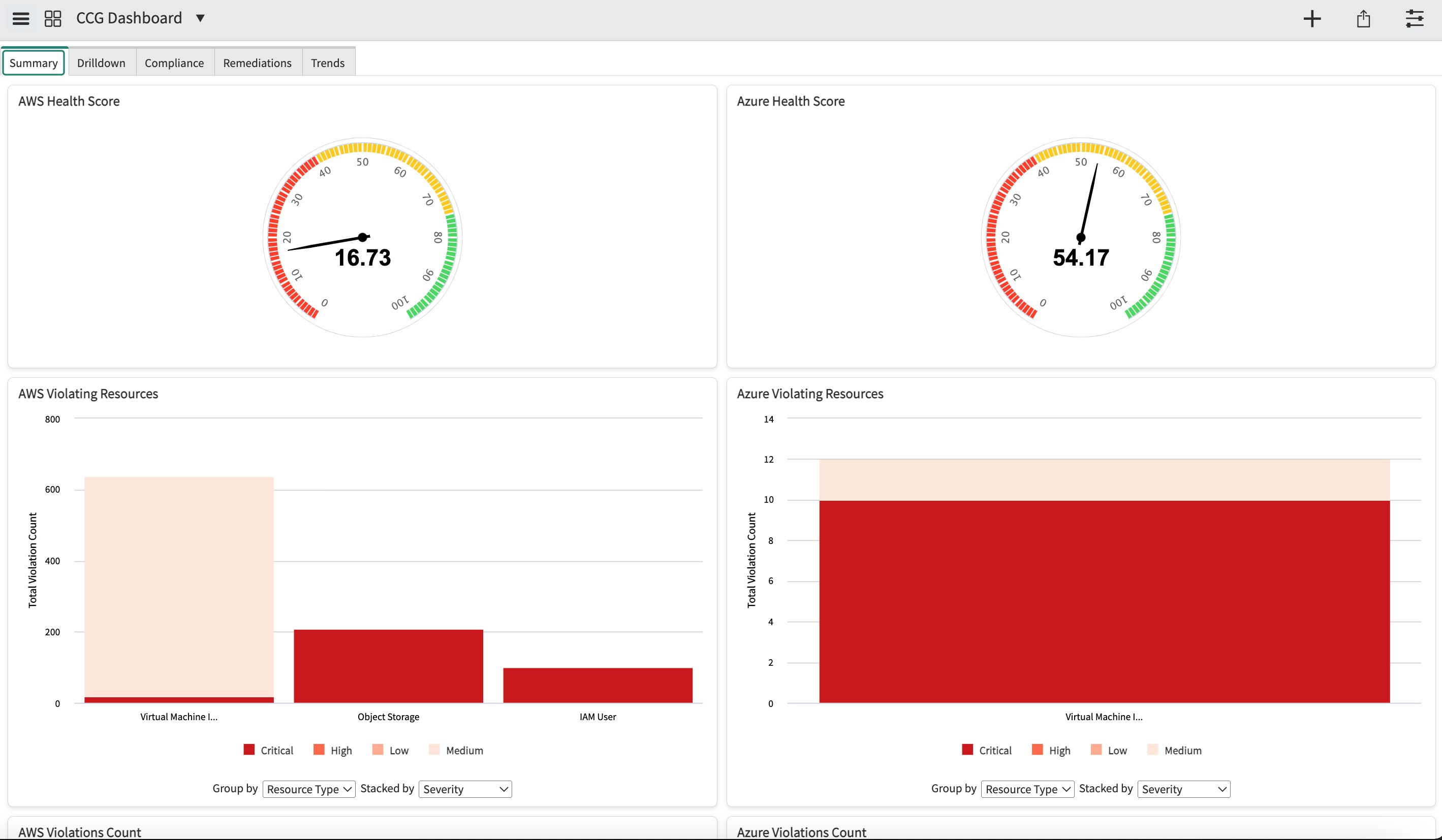This screenshot has width=1442, height=840.
Task: Open the Azure Stacked by Severity dropdown
Action: pos(1183,789)
